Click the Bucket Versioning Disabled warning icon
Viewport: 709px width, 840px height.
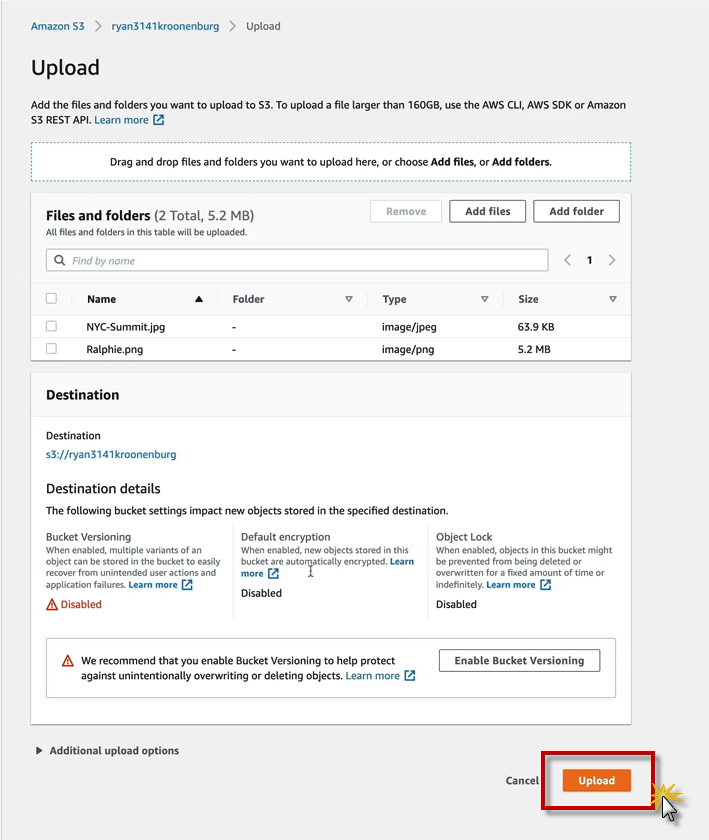[52, 605]
